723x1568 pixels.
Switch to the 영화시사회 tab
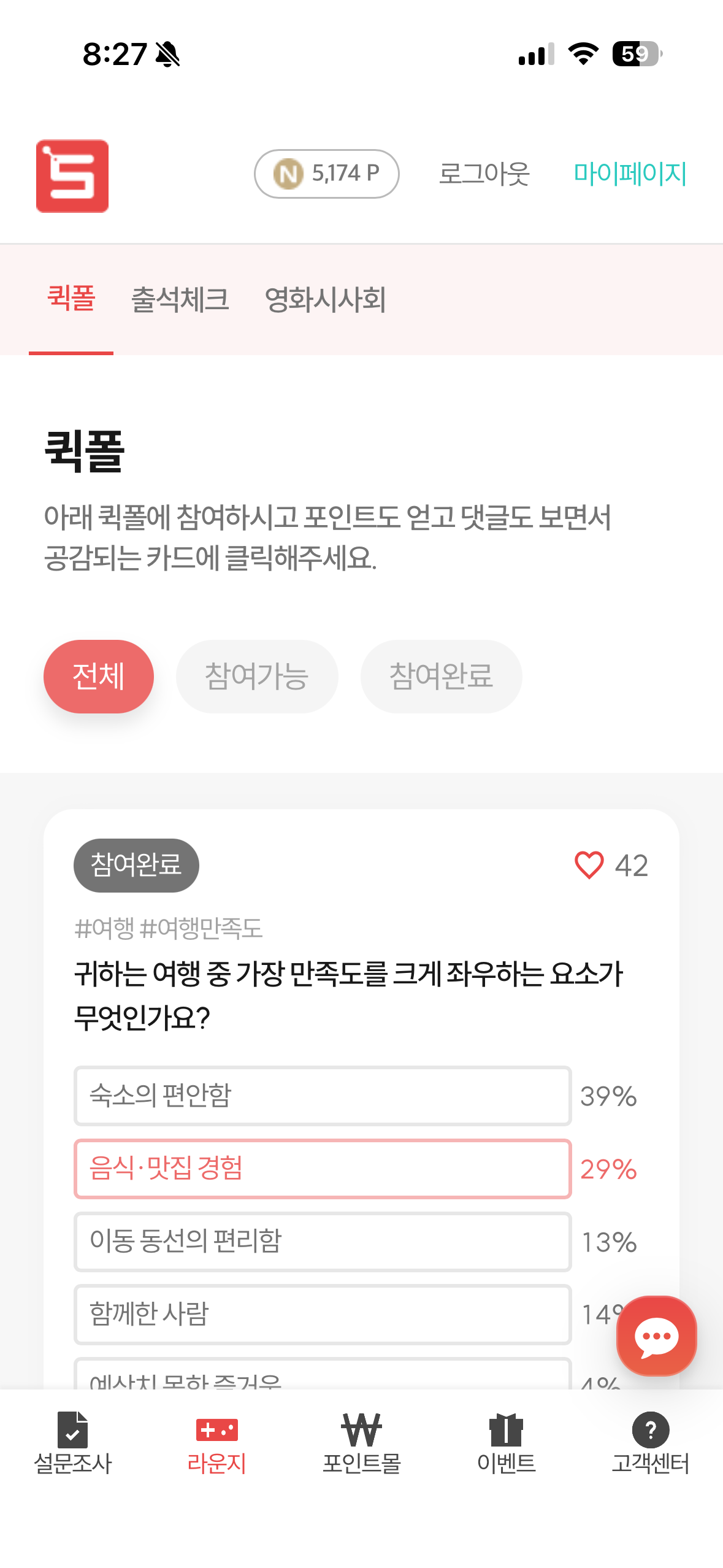[x=325, y=300]
